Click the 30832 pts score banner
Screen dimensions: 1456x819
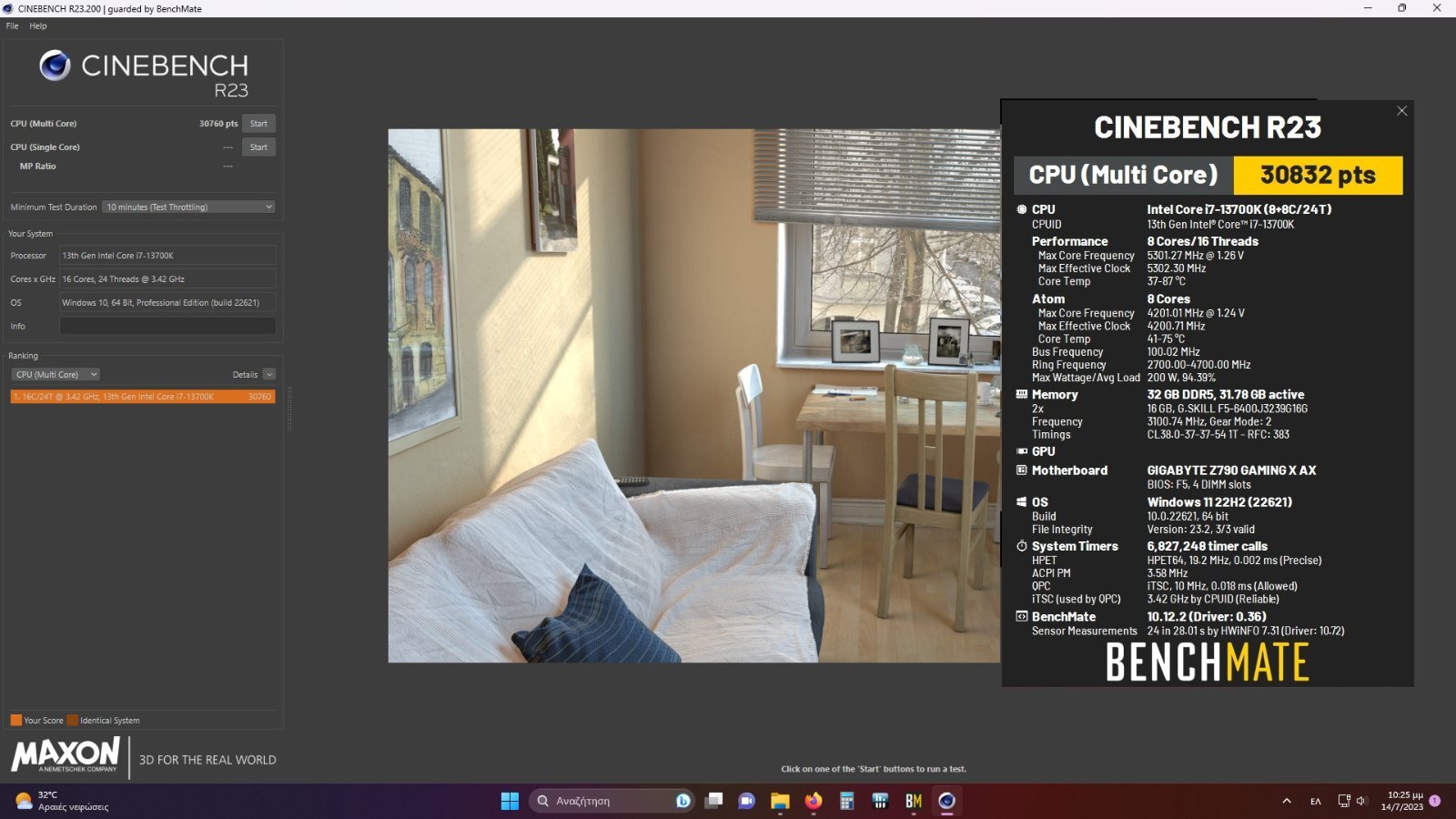(x=1318, y=176)
